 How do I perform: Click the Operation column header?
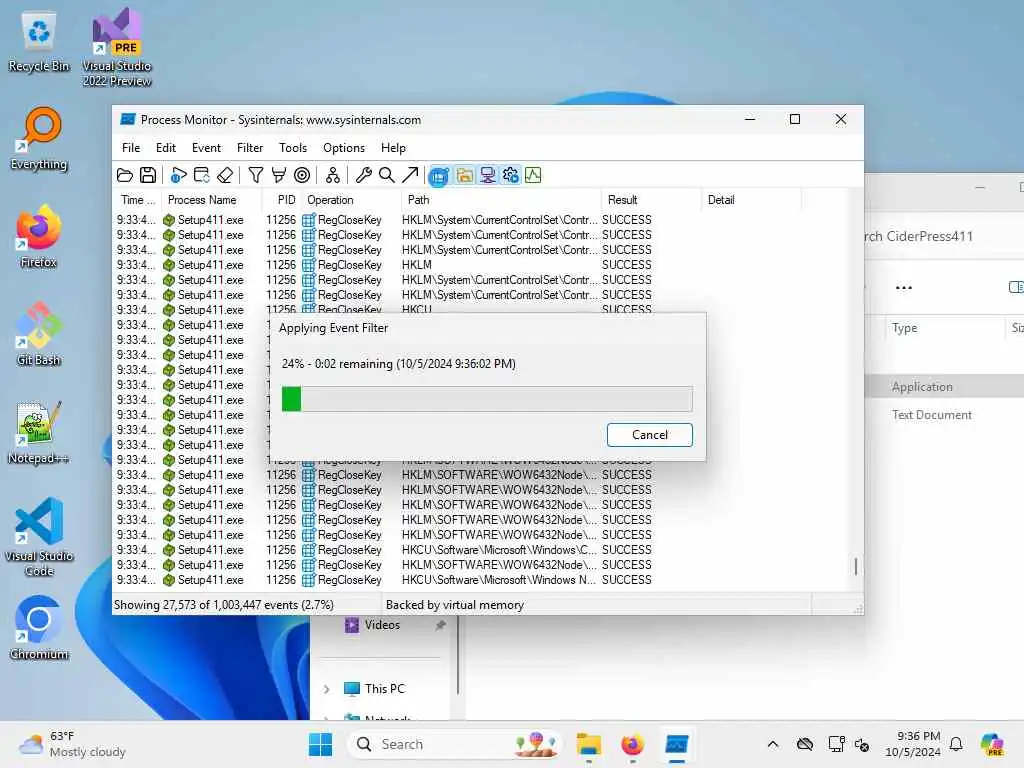point(351,200)
